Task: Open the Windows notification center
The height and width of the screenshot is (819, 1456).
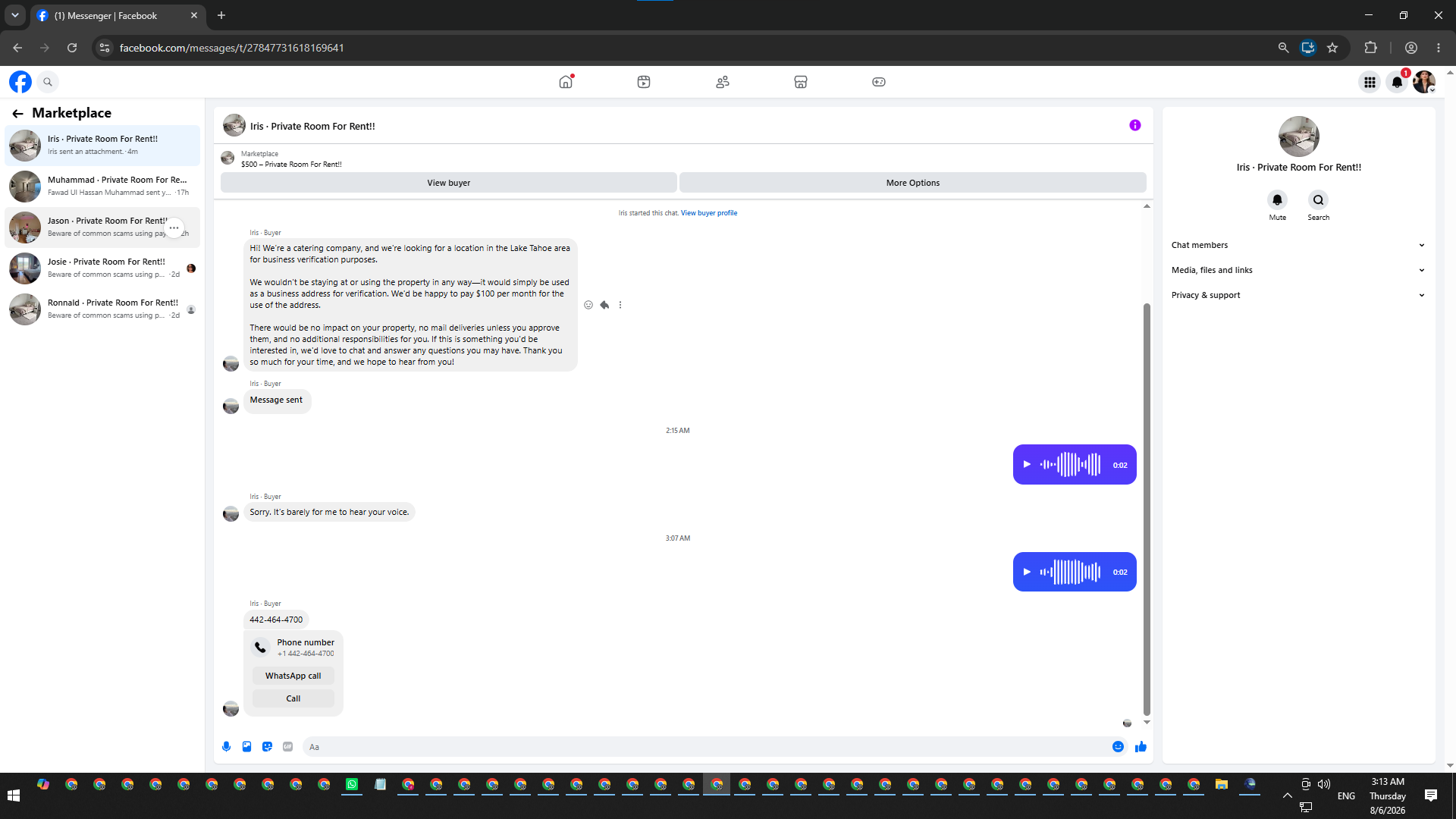Action: (x=1431, y=795)
